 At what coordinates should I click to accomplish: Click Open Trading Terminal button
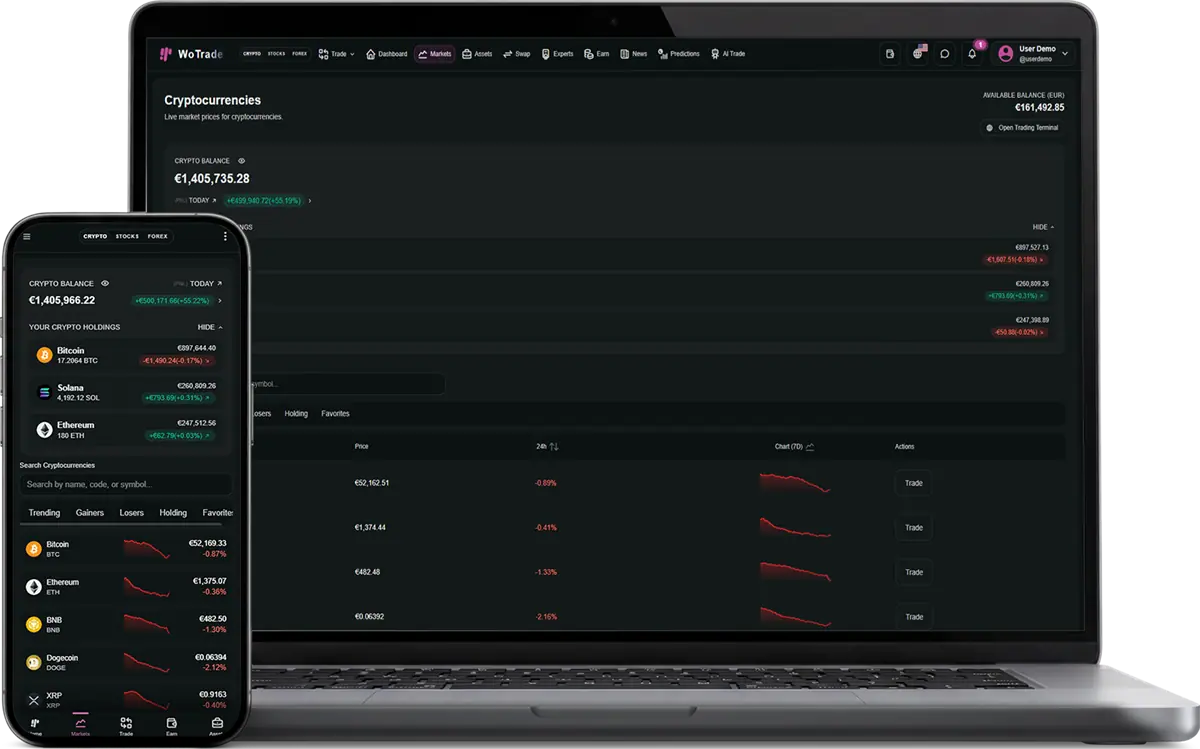pos(1022,128)
